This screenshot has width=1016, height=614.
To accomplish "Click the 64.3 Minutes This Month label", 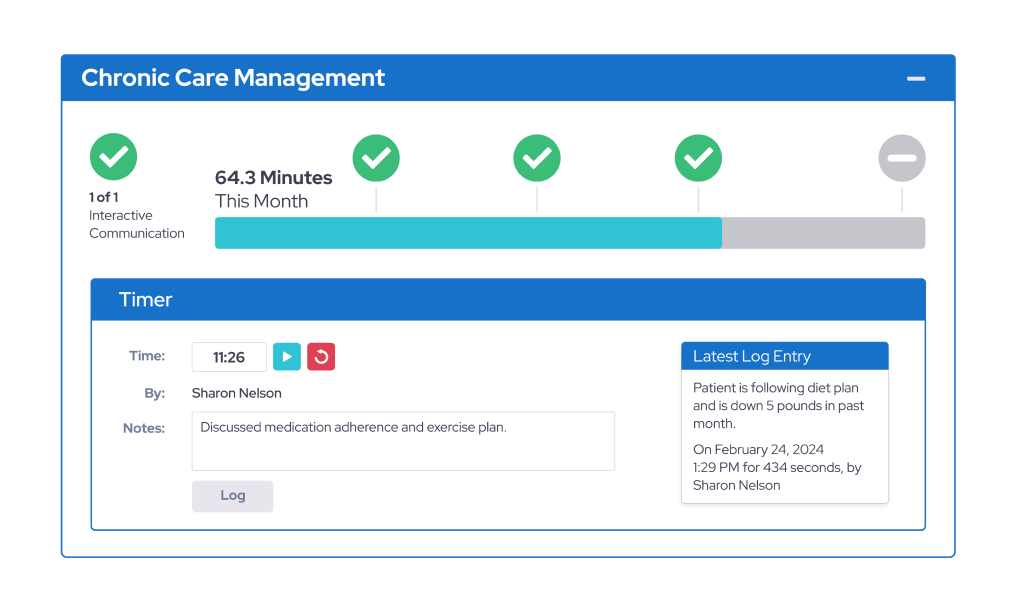I will [x=273, y=189].
